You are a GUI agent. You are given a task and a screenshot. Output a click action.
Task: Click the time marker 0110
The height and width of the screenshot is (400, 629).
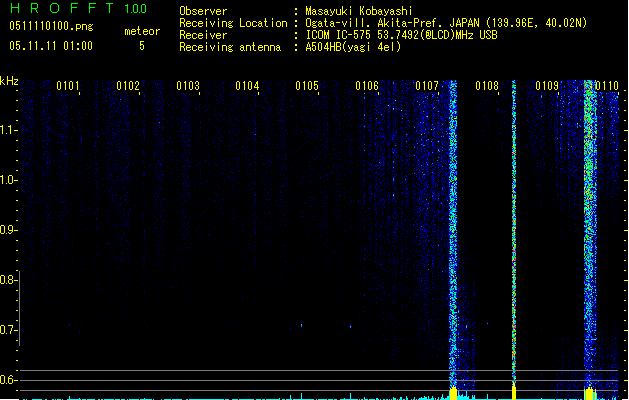click(x=607, y=86)
